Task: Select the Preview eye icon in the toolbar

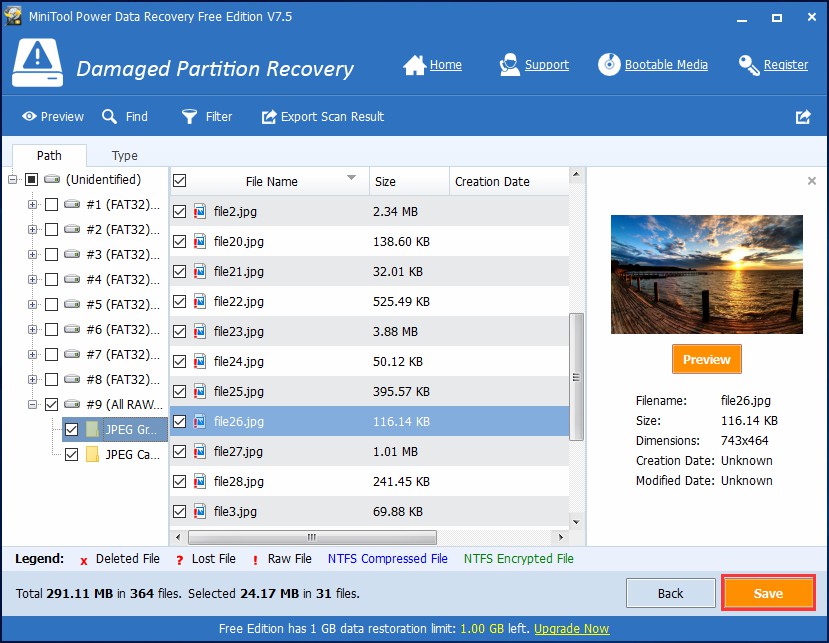Action: 30,116
